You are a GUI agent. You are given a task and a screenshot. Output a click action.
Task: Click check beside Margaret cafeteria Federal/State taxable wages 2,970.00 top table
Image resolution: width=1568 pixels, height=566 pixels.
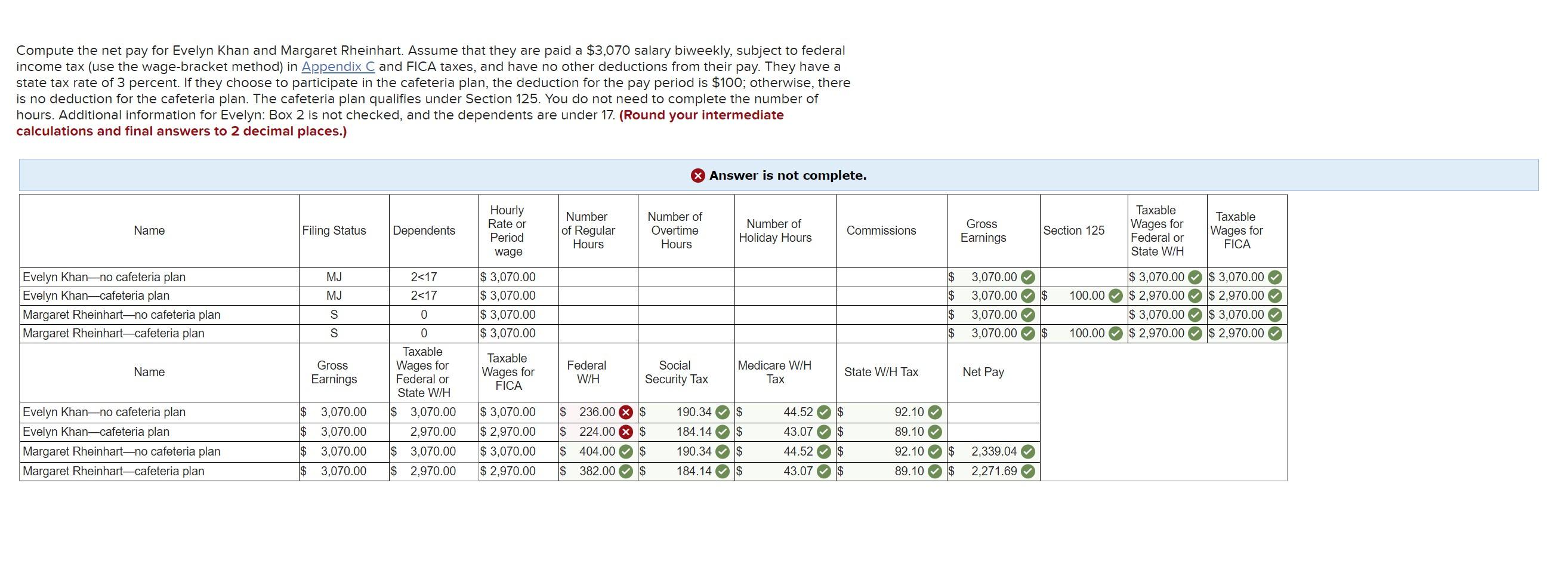point(1195,333)
